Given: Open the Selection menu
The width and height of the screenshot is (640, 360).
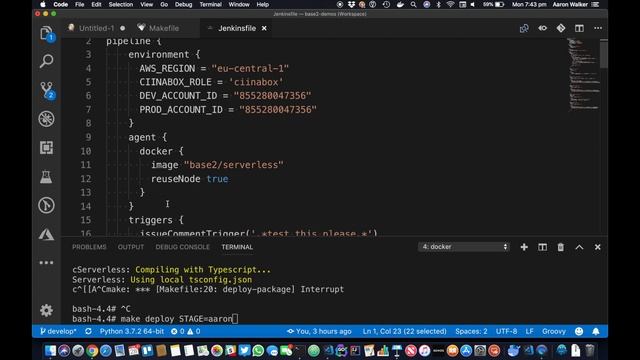Looking at the screenshot, I should click(121, 4).
